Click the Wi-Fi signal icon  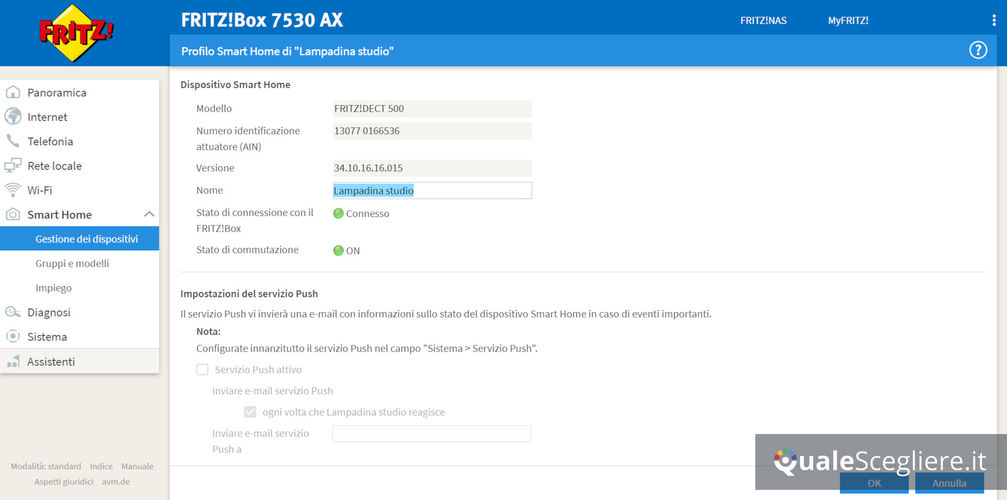point(13,190)
